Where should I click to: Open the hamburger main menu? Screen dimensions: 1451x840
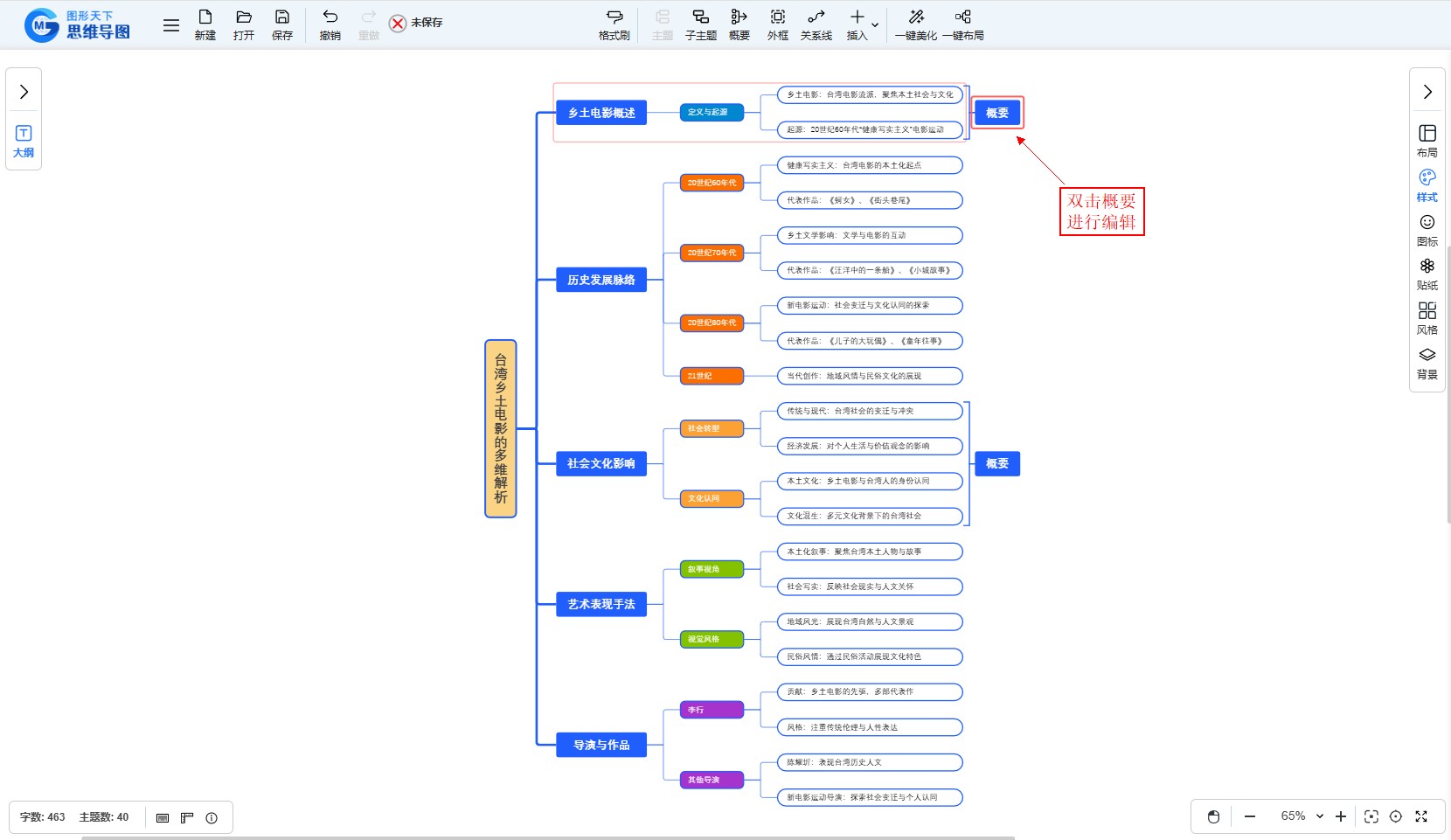[x=171, y=25]
